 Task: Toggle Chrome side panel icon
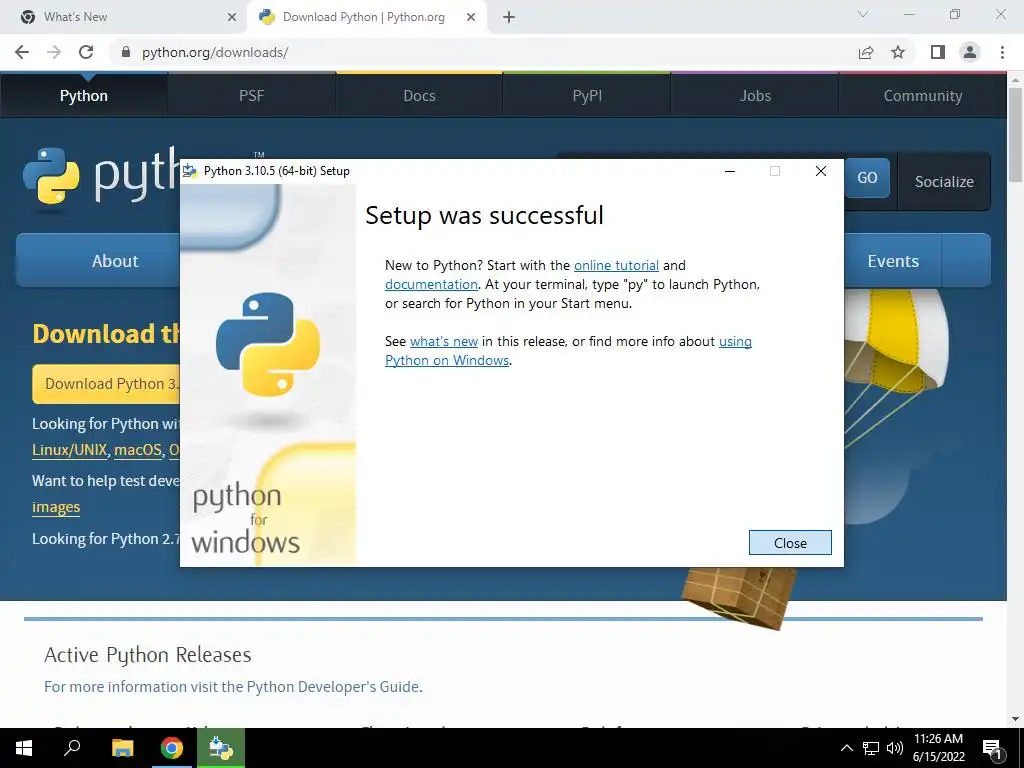tap(938, 52)
